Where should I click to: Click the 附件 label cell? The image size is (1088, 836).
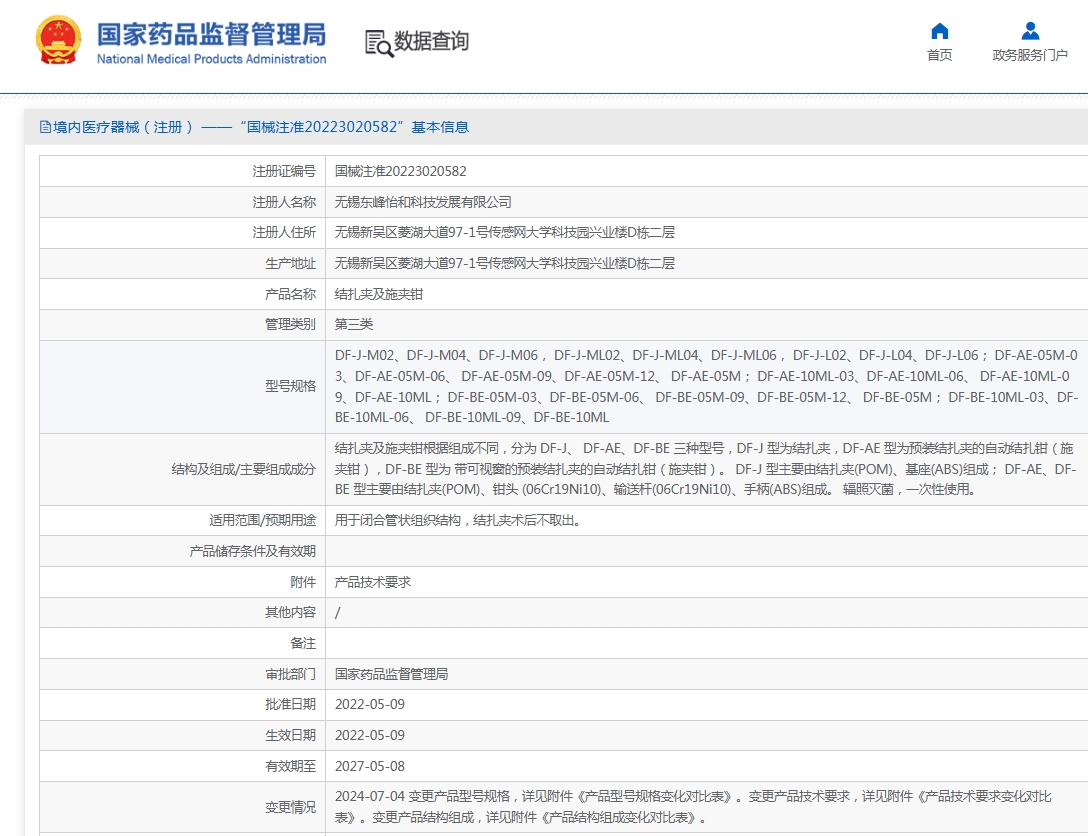[x=182, y=582]
